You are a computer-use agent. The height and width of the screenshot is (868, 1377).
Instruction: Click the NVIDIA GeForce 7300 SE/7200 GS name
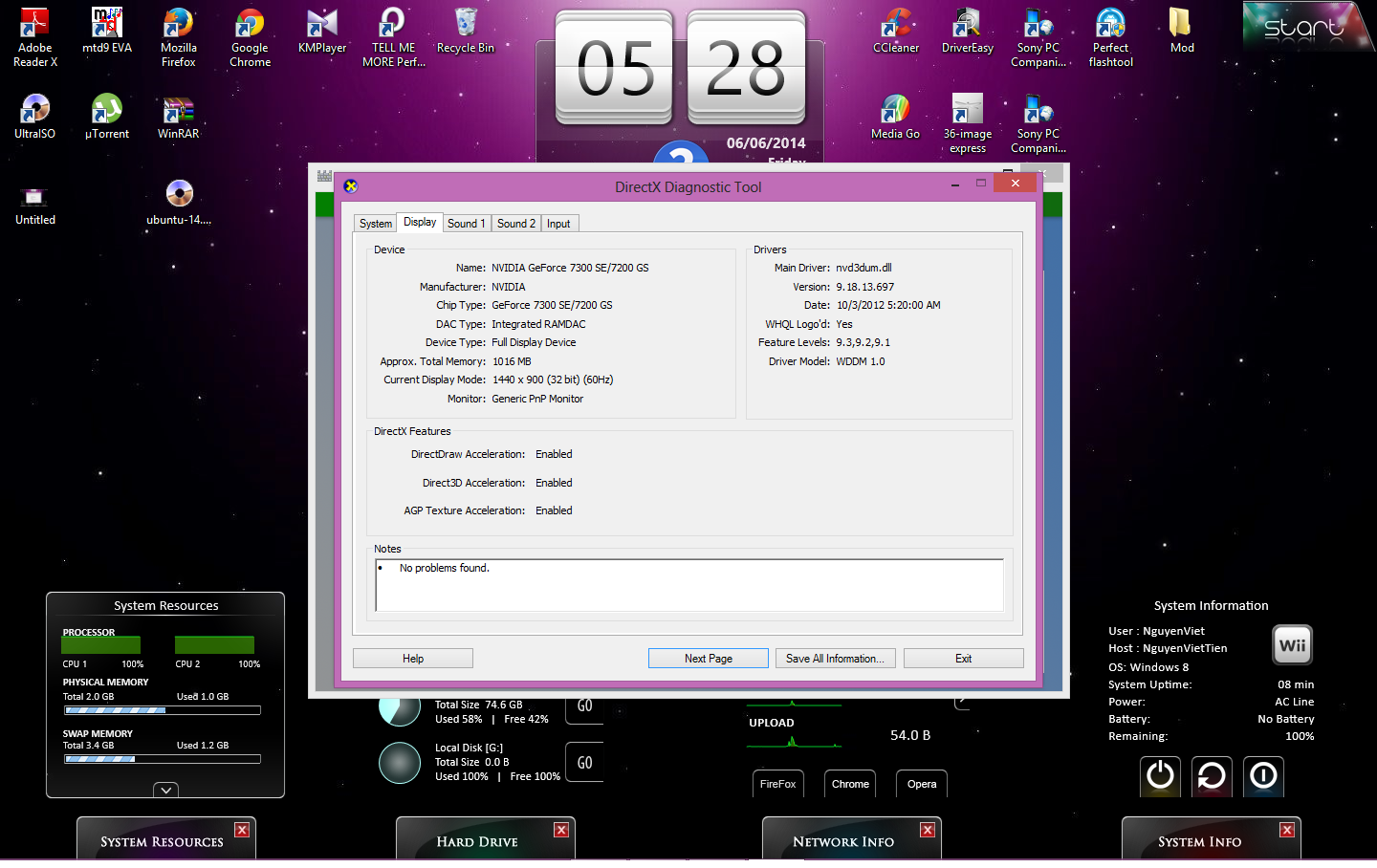click(570, 268)
